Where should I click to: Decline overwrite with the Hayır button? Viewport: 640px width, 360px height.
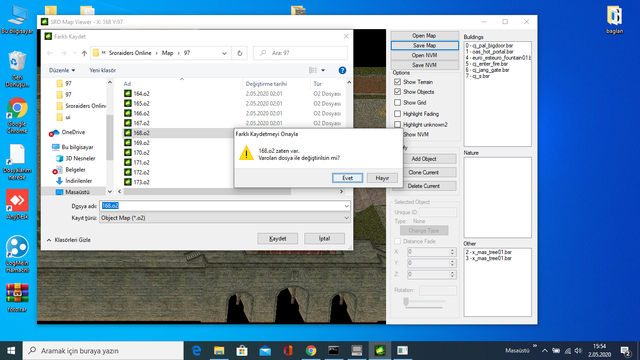pyautogui.click(x=382, y=178)
